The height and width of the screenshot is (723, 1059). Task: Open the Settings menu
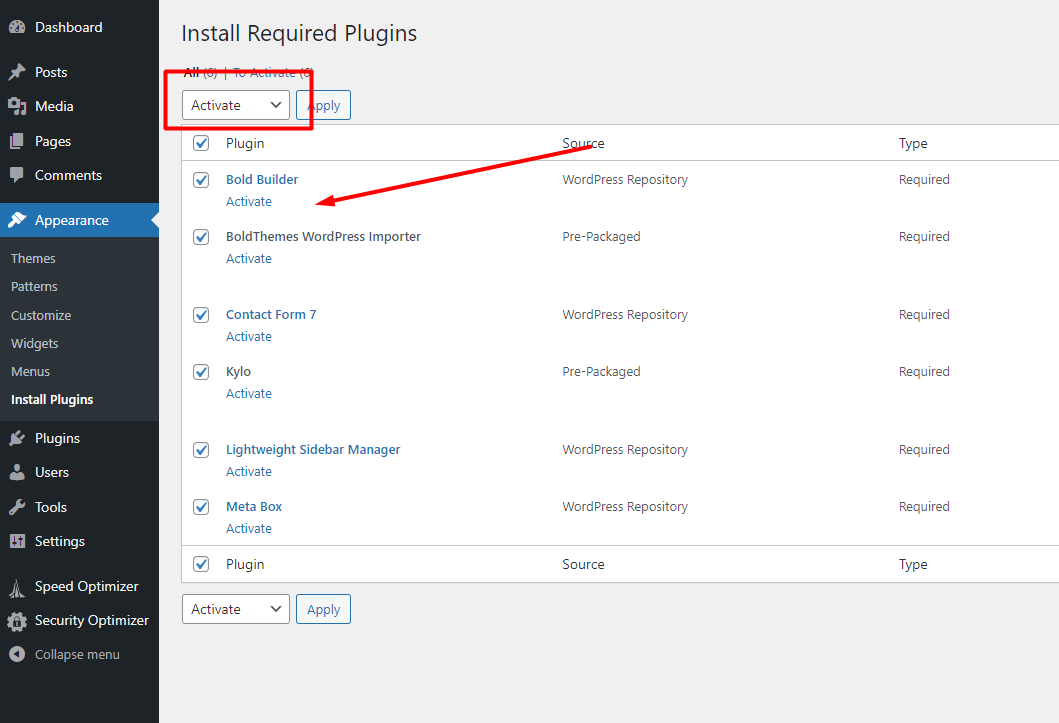pyautogui.click(x=60, y=541)
